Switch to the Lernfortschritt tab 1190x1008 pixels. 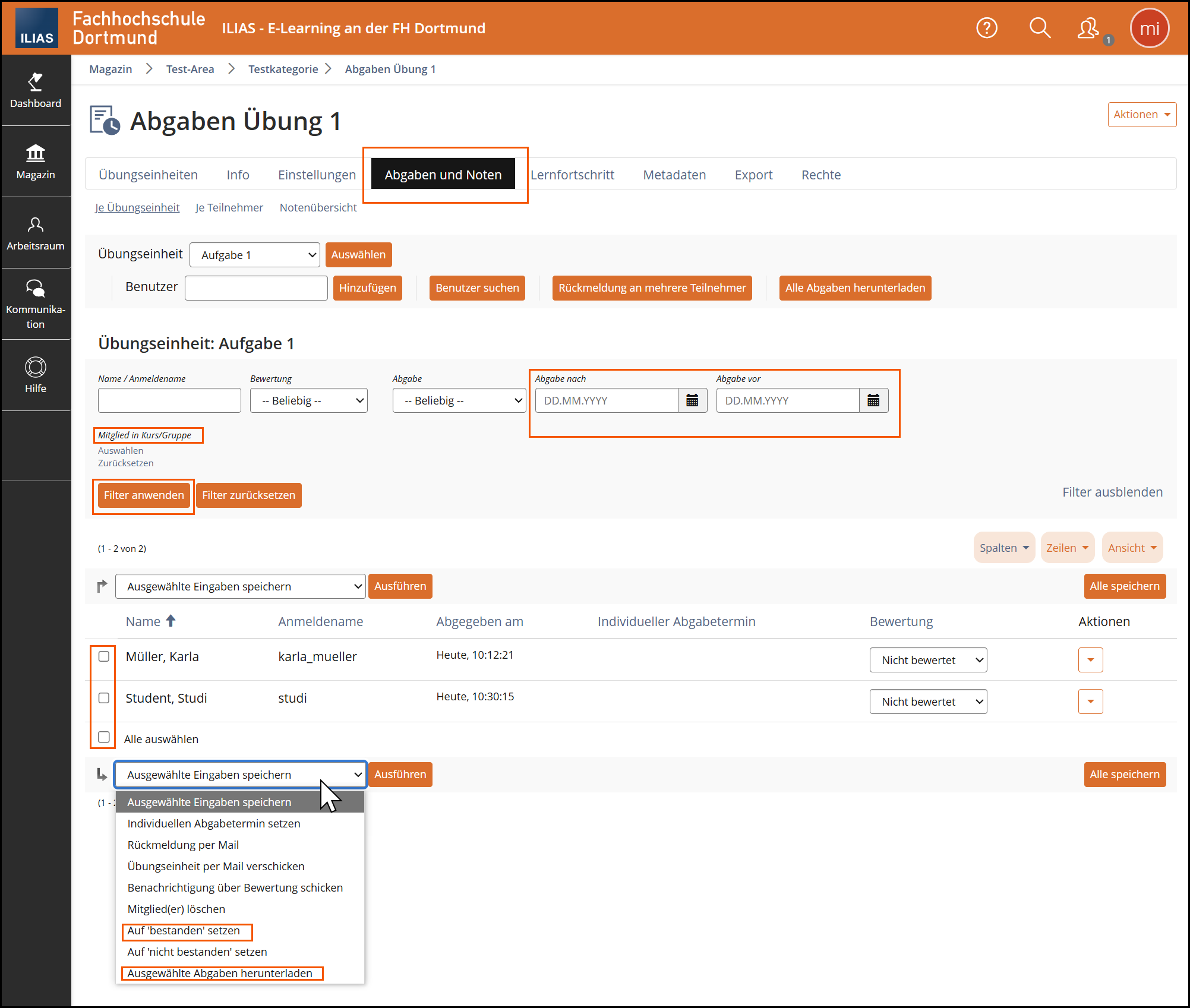tap(572, 175)
